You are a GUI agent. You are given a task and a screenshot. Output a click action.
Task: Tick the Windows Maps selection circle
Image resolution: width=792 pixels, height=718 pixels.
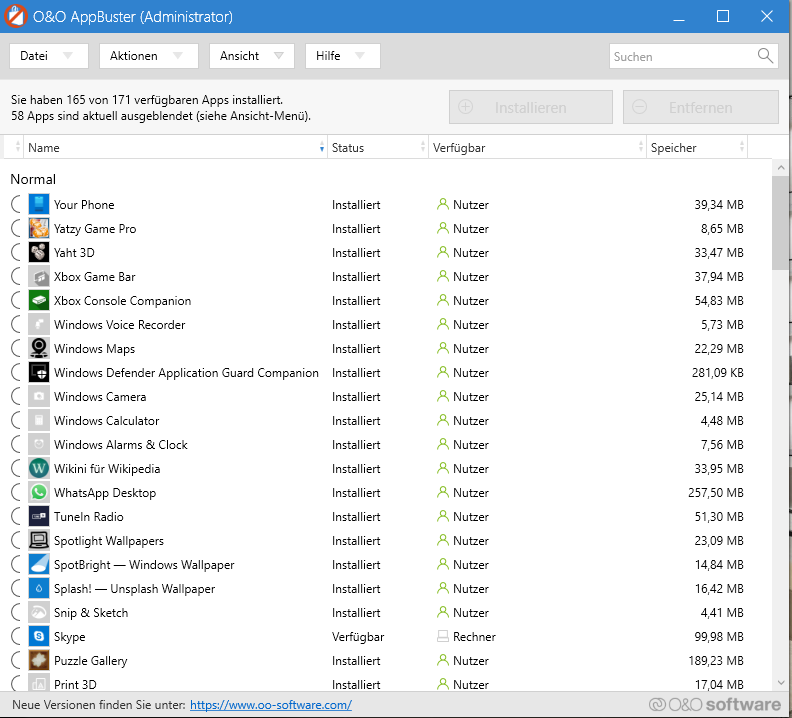pos(16,349)
